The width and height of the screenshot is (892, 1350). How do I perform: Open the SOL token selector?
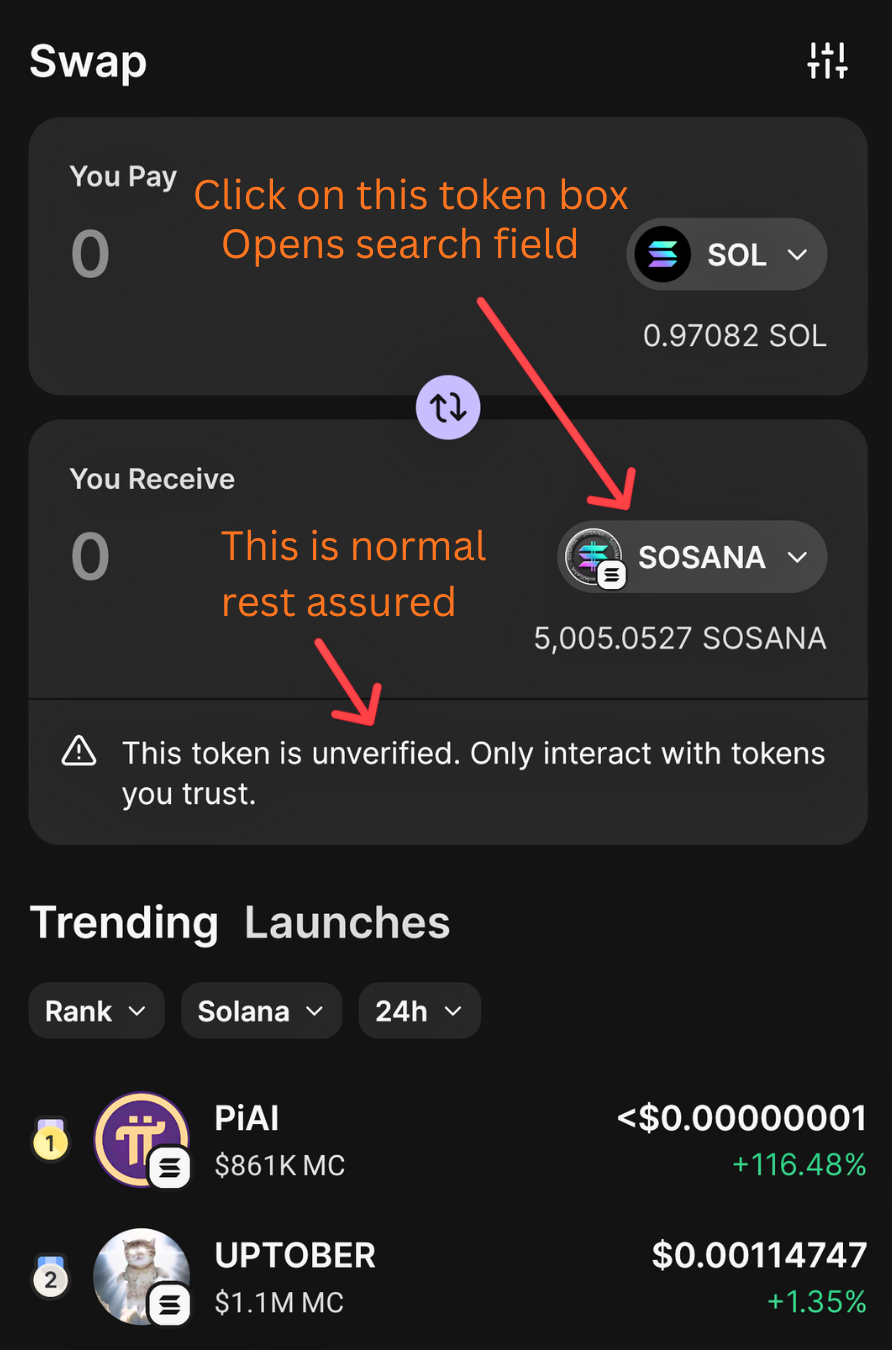coord(727,254)
